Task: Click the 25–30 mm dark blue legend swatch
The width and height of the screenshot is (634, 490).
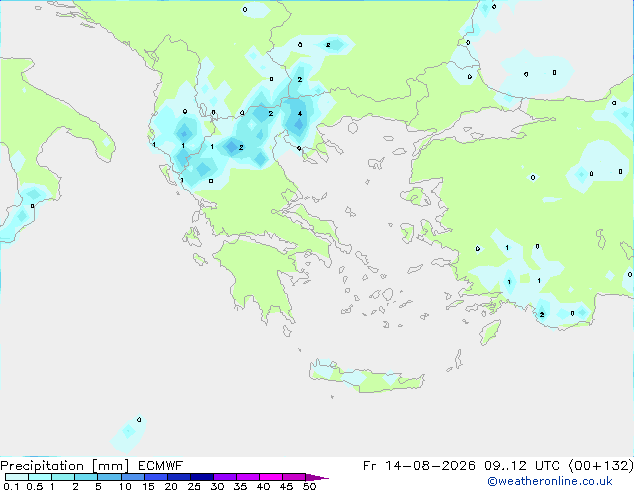Action: click(202, 477)
